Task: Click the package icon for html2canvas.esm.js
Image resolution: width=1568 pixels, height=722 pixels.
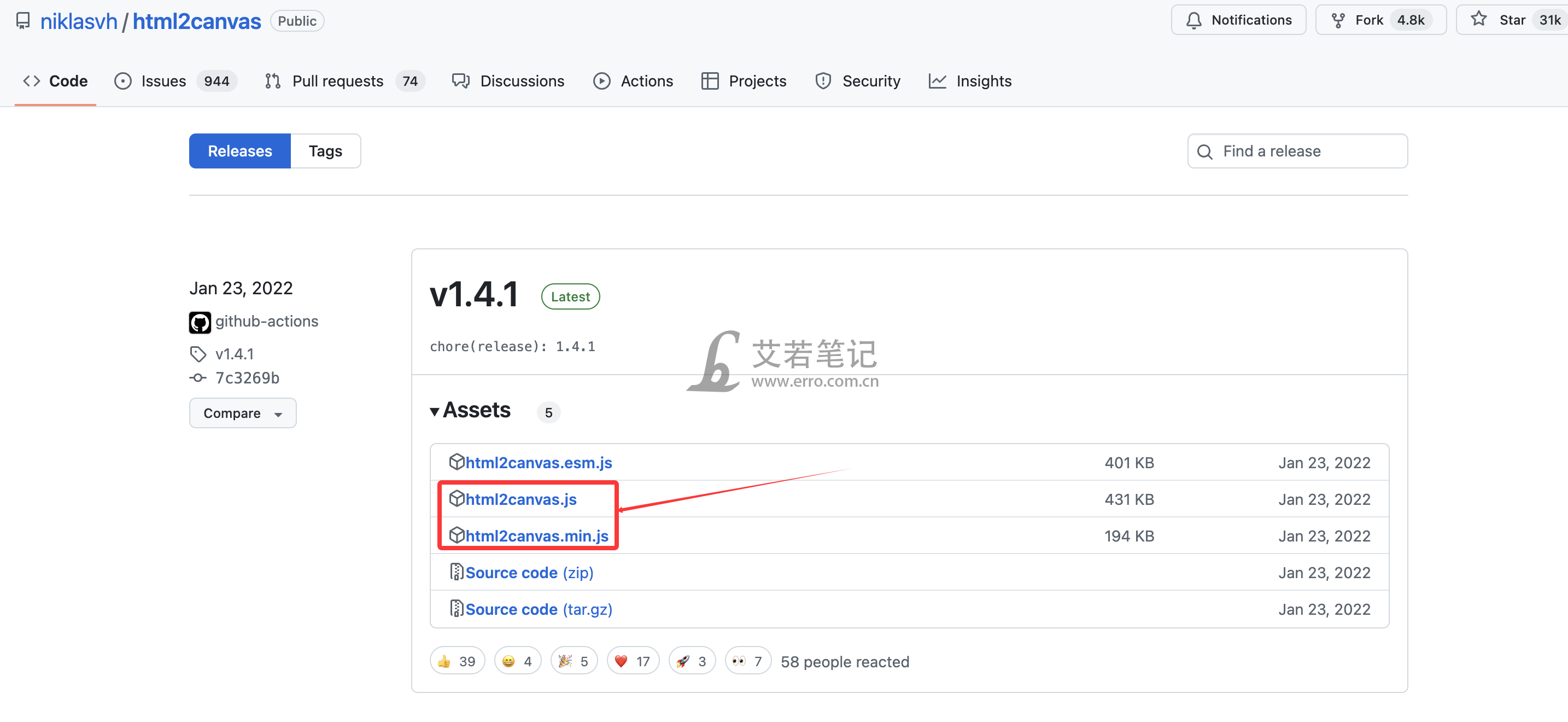Action: coord(457,462)
